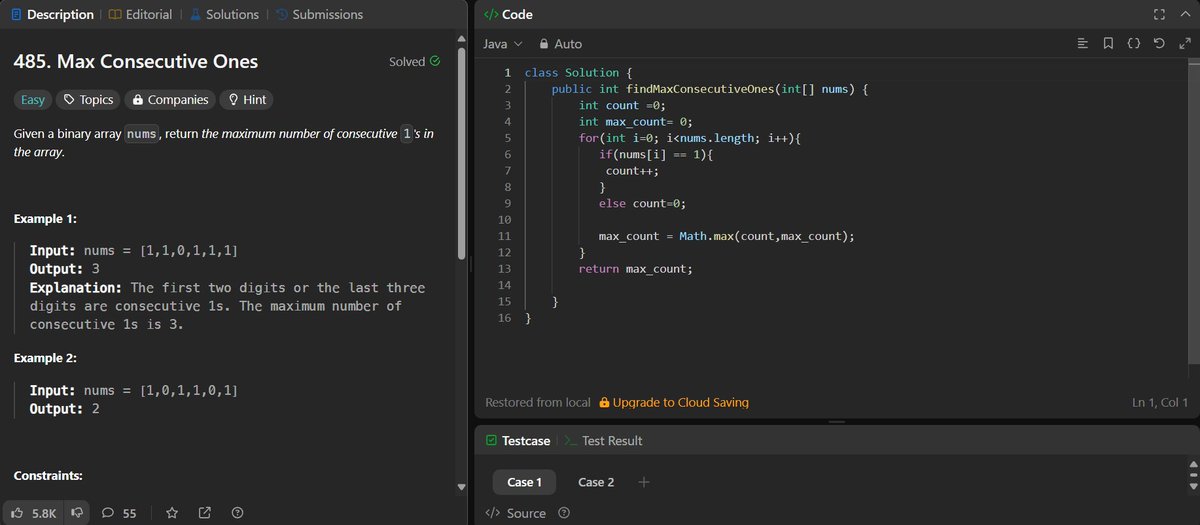
Task: Open the feedback question-mark icon by the share icon
Action: click(237, 512)
